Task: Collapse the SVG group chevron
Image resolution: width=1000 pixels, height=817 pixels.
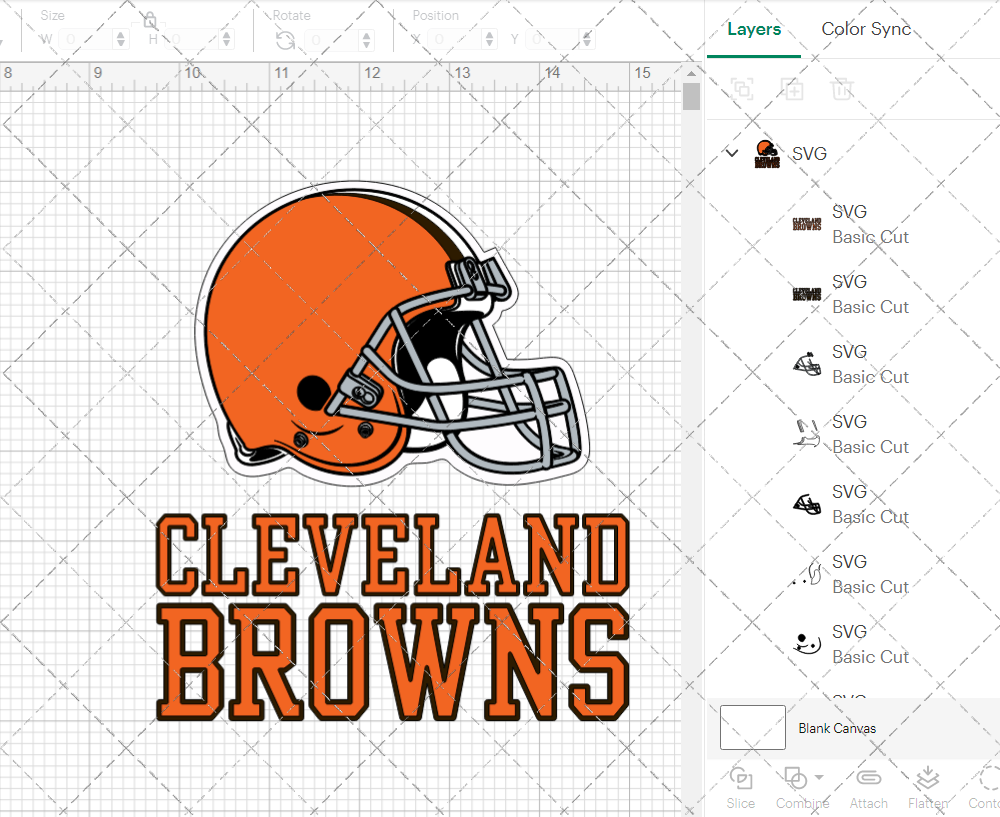Action: click(732, 153)
